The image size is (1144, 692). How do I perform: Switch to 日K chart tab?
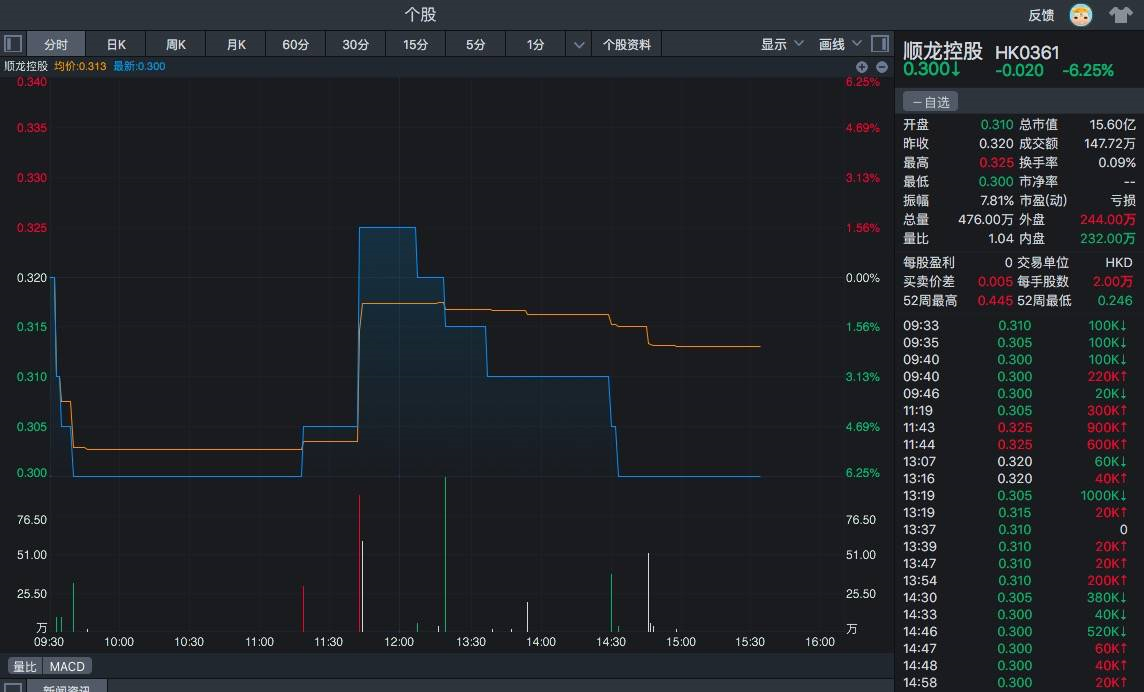(116, 45)
